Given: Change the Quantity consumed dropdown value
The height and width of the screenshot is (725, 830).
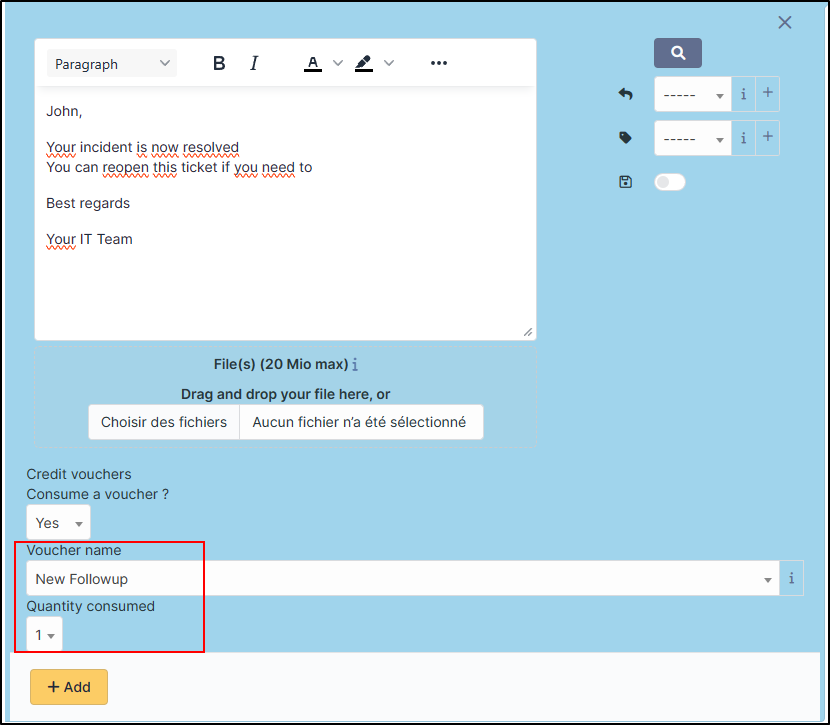Looking at the screenshot, I should click(x=44, y=635).
